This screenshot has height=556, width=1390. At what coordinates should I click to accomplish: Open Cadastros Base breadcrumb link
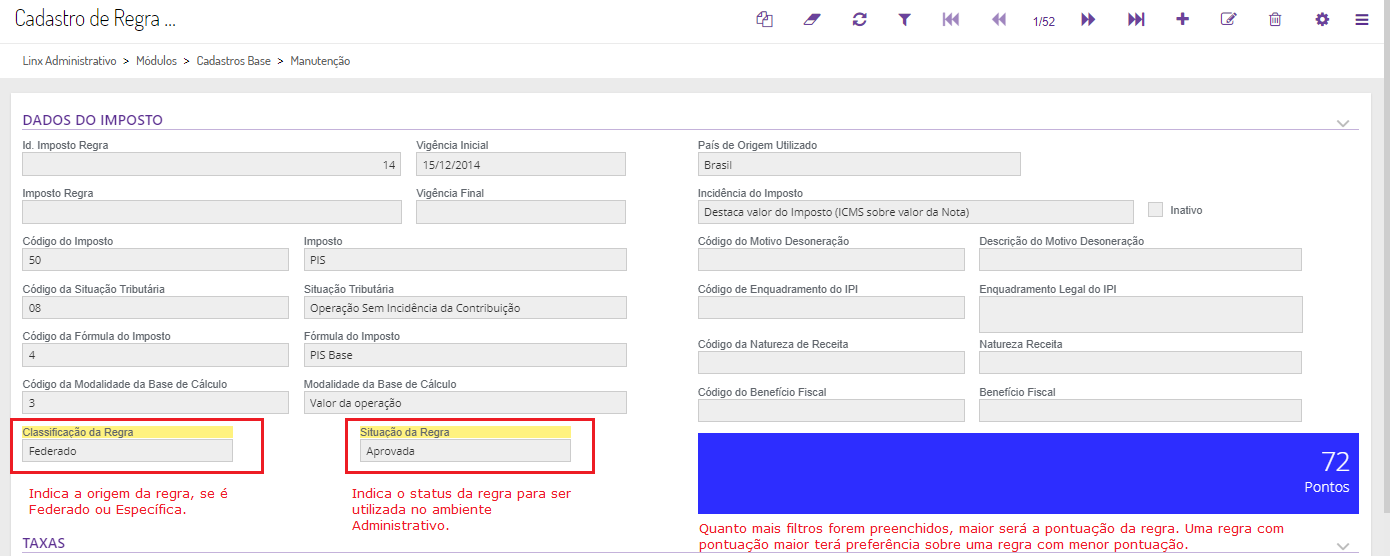coord(233,61)
